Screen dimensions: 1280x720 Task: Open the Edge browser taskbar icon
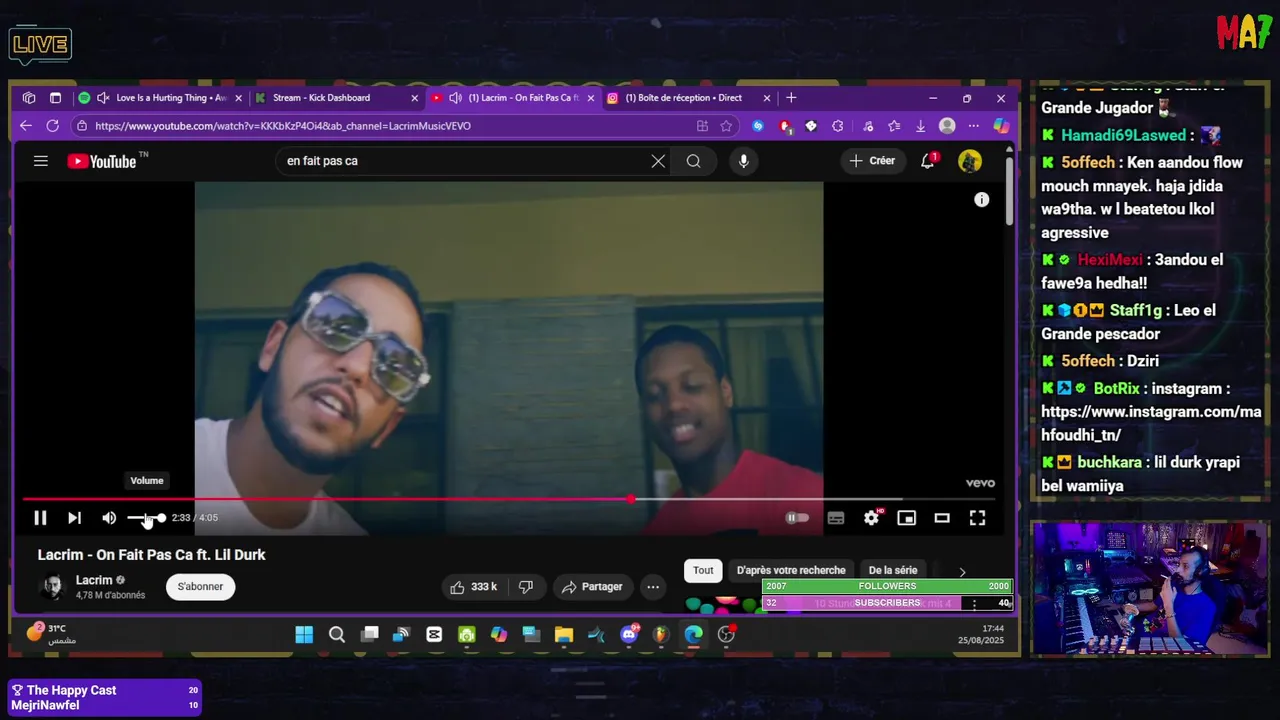click(693, 634)
